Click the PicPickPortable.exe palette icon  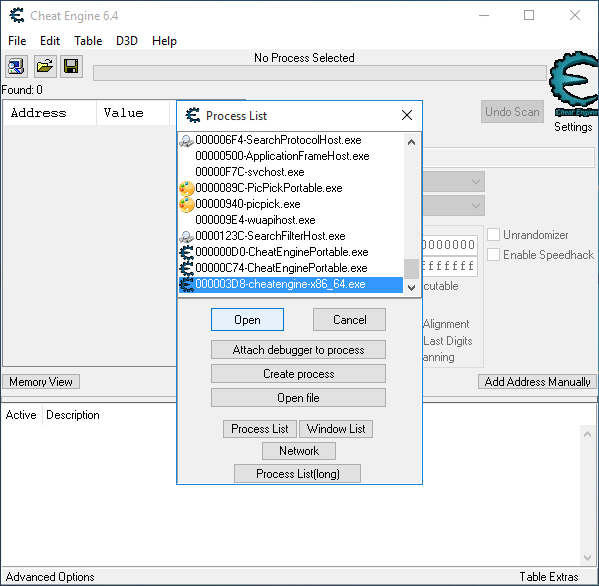(x=186, y=188)
